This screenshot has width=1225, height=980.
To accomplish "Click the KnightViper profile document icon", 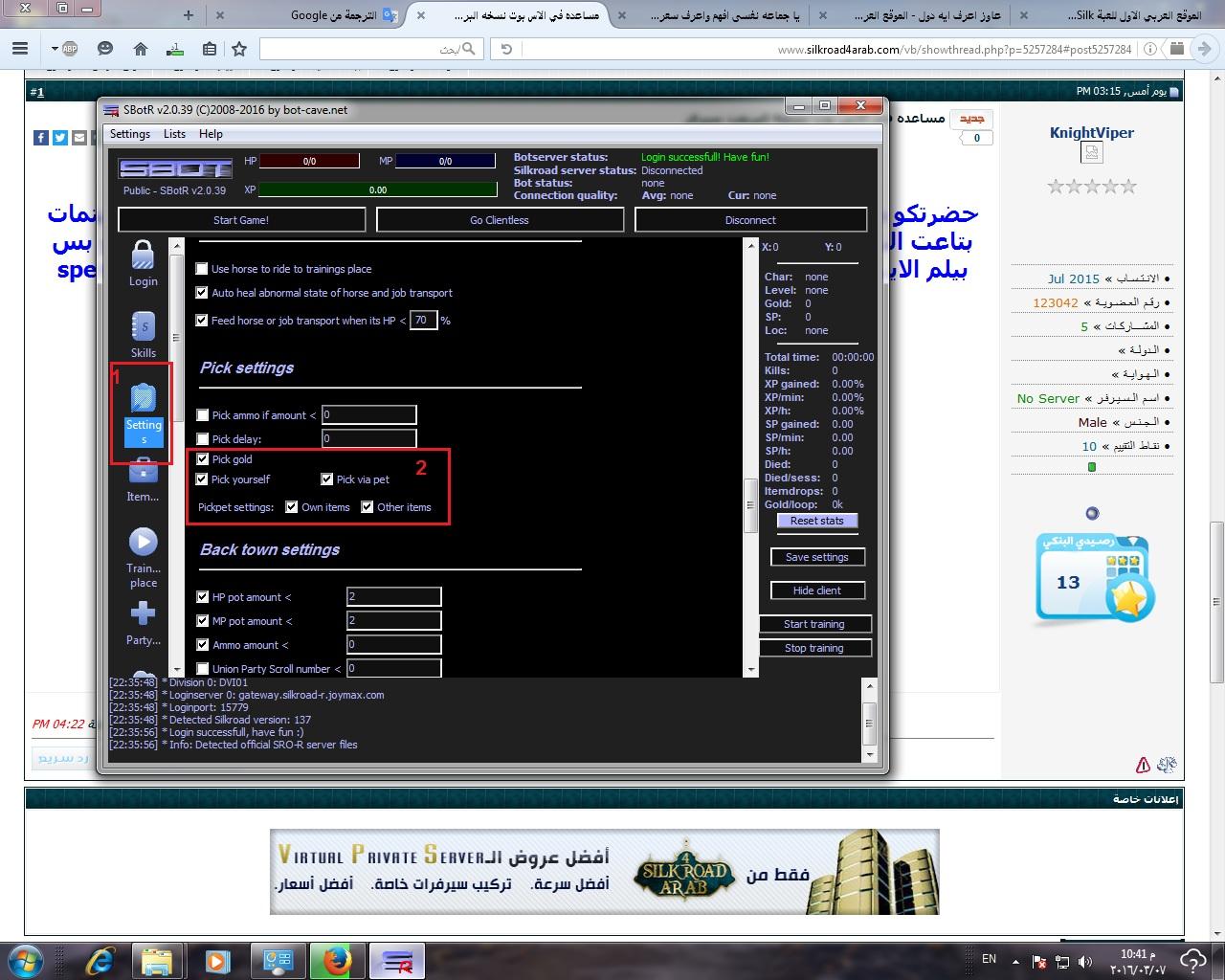I will (1092, 153).
